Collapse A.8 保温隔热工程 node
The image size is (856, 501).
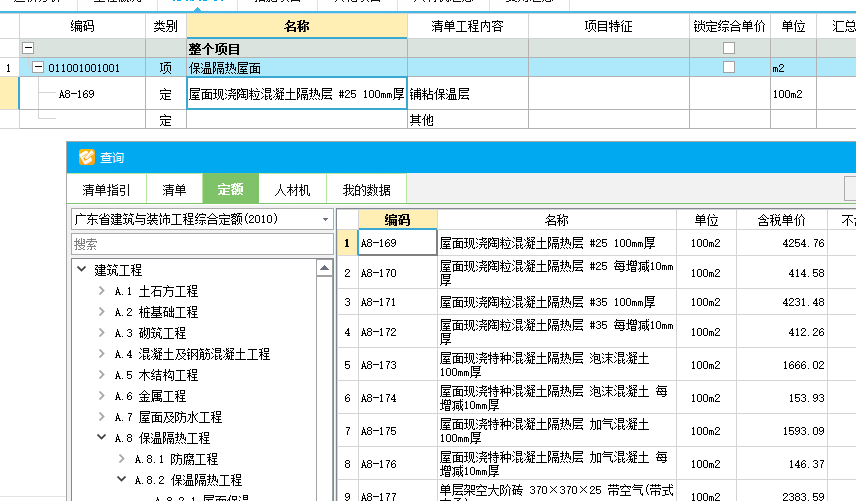click(x=102, y=437)
